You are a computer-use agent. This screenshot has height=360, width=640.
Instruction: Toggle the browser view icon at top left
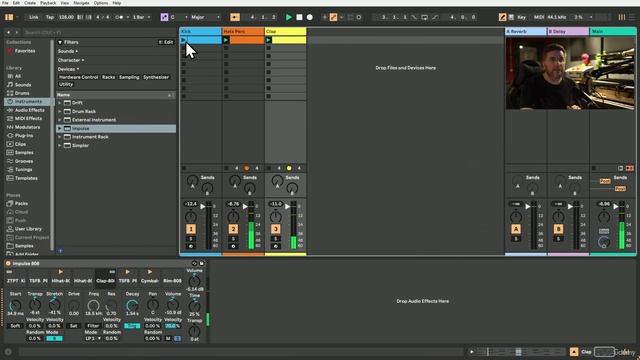point(9,17)
